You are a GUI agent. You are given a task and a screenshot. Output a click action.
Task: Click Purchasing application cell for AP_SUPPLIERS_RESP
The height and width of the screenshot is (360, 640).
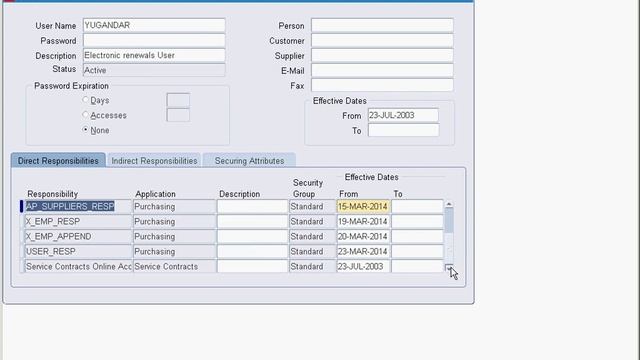click(174, 207)
